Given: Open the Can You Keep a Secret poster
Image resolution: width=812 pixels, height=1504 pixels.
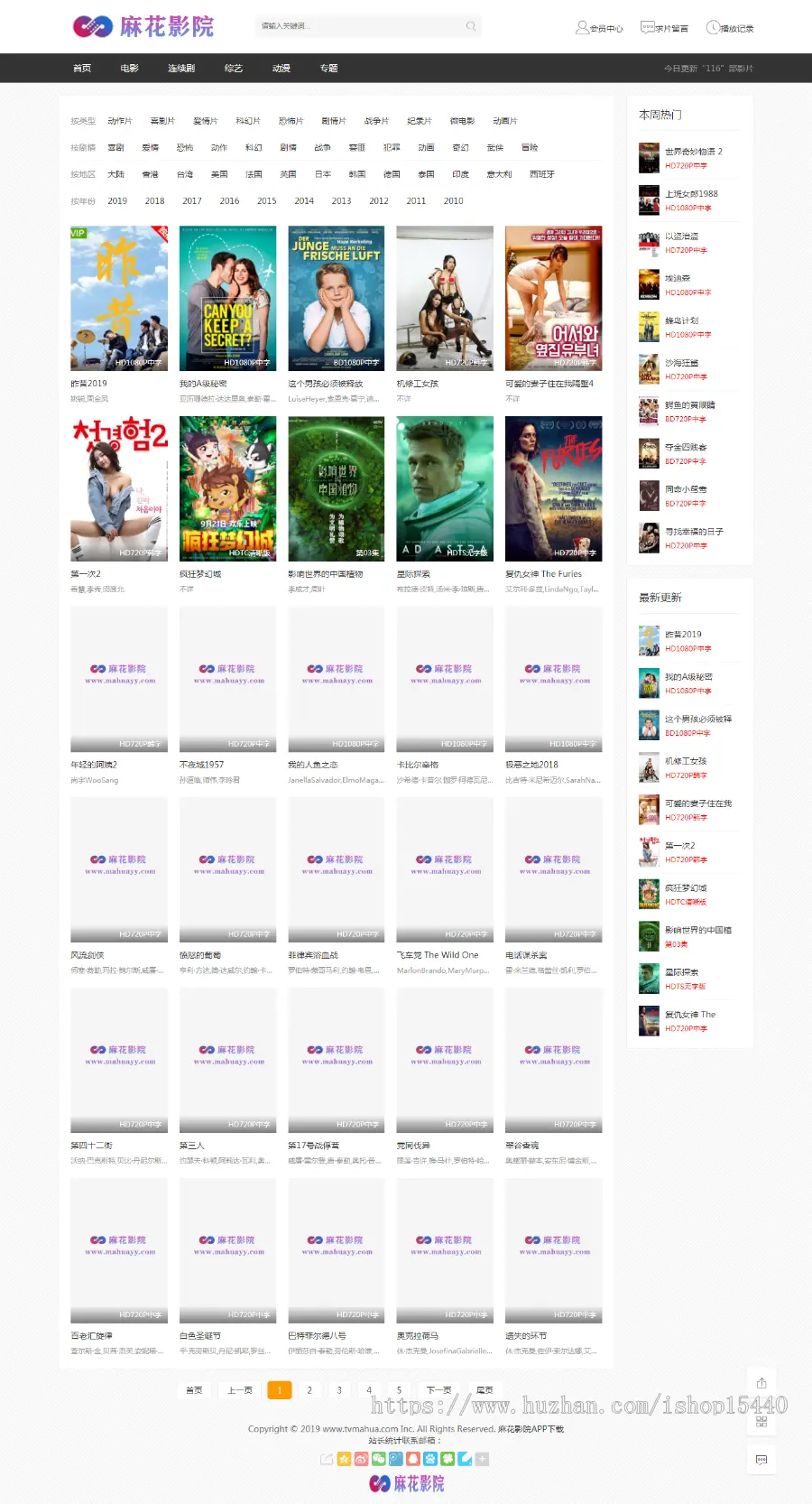Looking at the screenshot, I should [x=228, y=298].
